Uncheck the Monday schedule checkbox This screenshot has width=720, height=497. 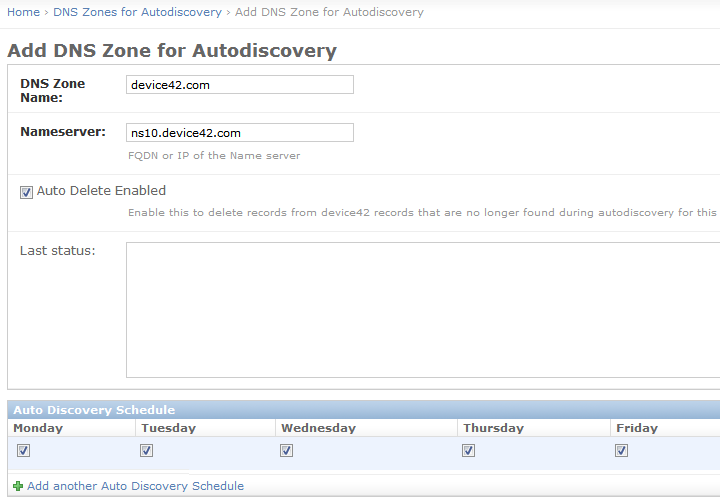[x=23, y=450]
